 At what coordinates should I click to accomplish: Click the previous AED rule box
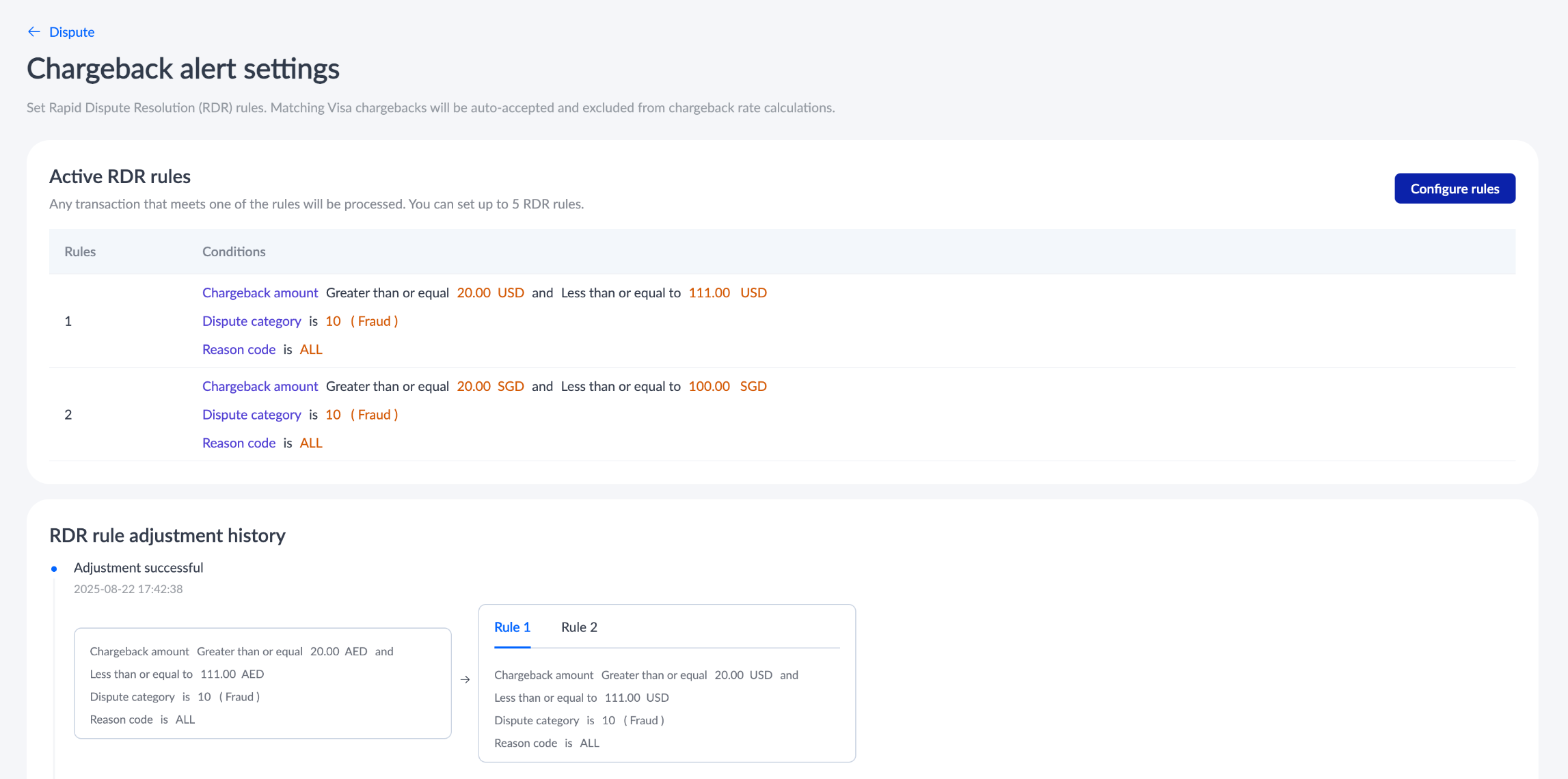click(262, 683)
